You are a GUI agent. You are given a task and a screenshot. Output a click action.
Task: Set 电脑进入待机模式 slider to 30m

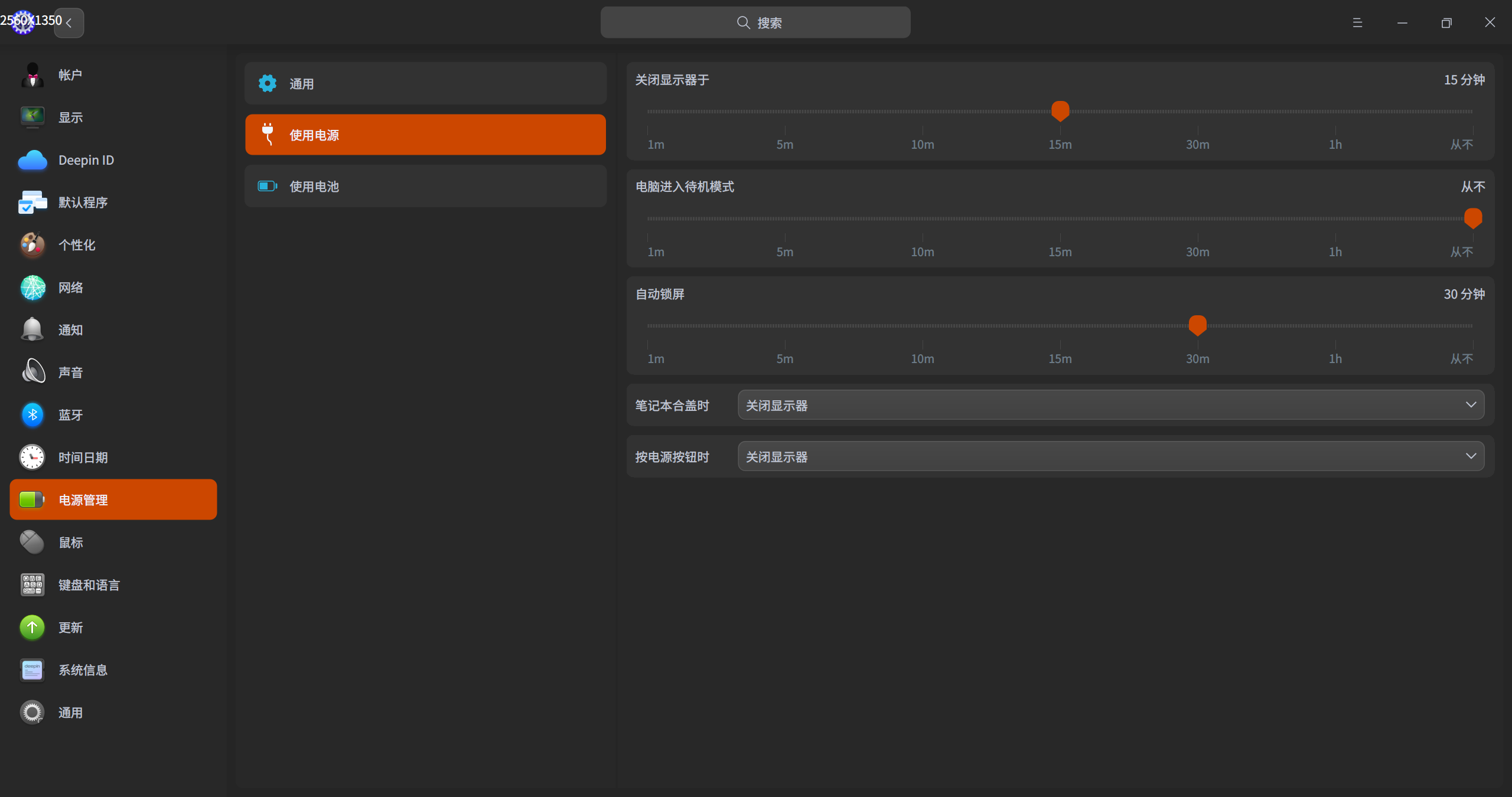(1198, 218)
